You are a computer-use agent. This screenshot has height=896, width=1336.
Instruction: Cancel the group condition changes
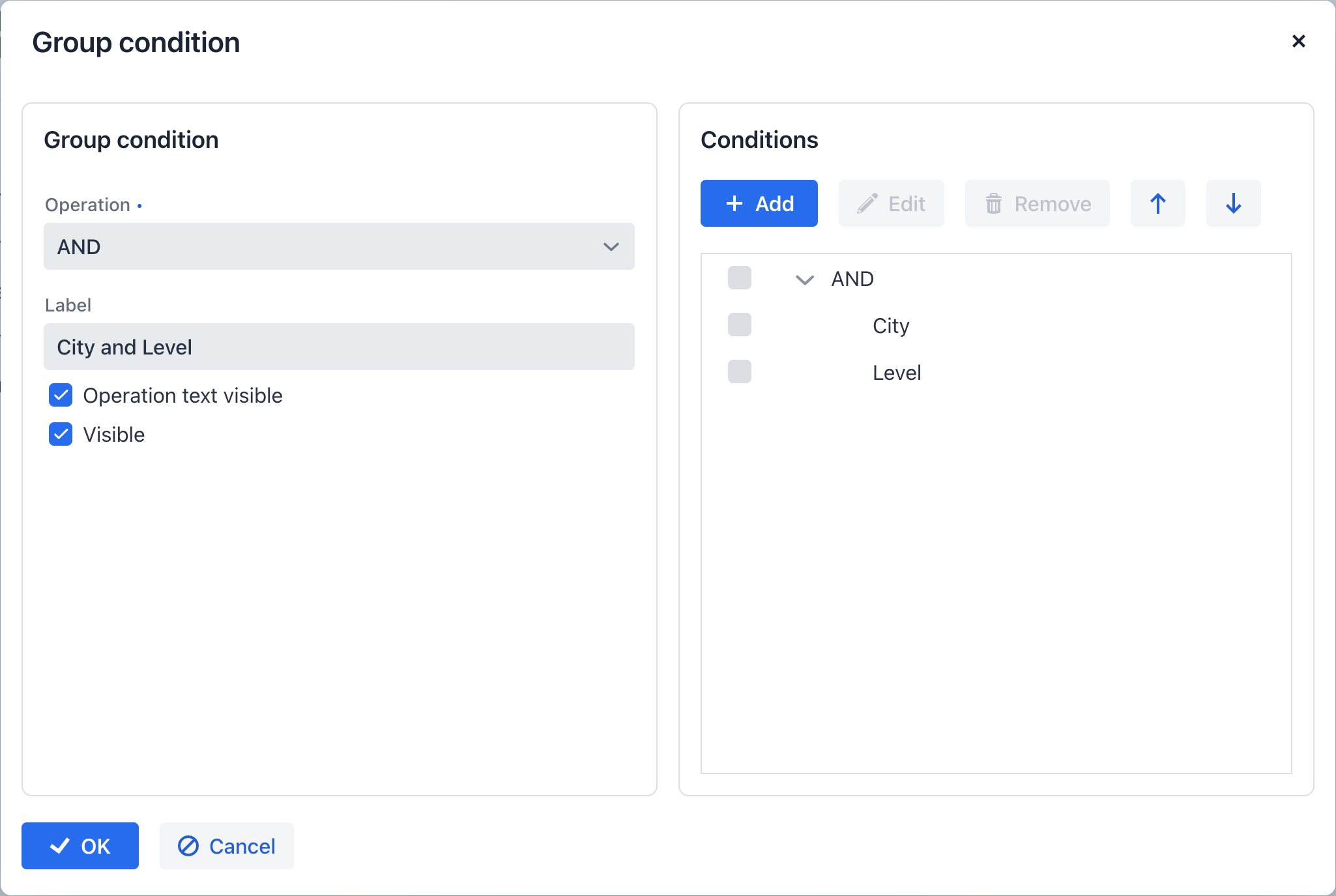(x=226, y=846)
